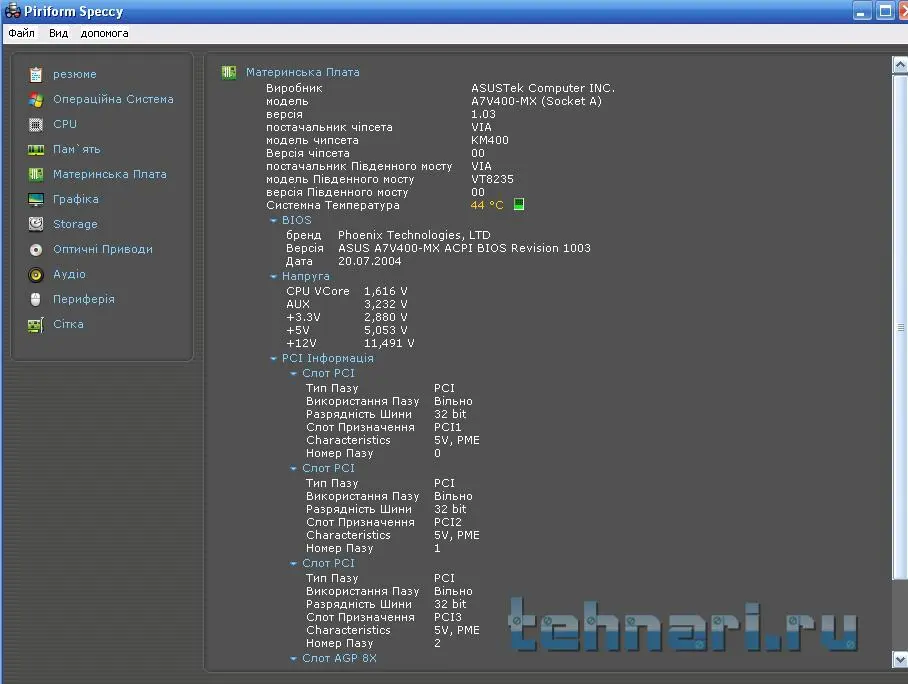Open the Storage section

tap(75, 224)
